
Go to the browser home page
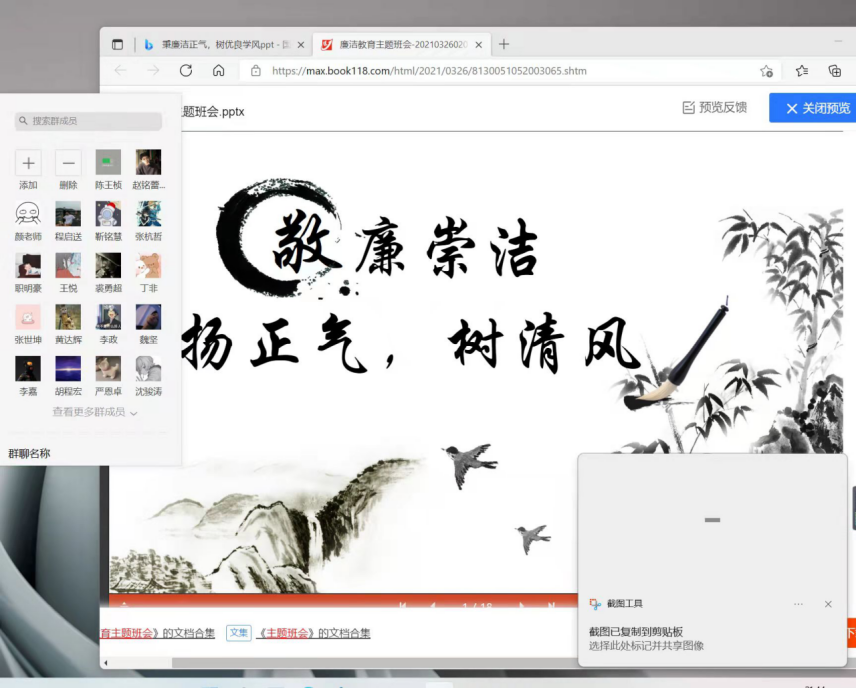pyautogui.click(x=218, y=71)
